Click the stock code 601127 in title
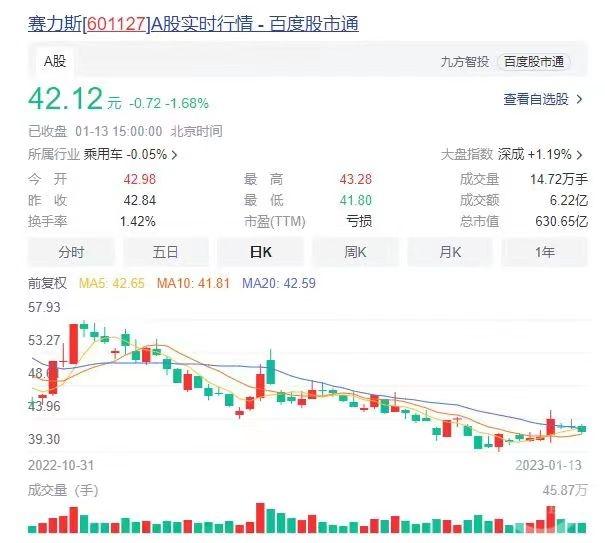 [x=116, y=24]
